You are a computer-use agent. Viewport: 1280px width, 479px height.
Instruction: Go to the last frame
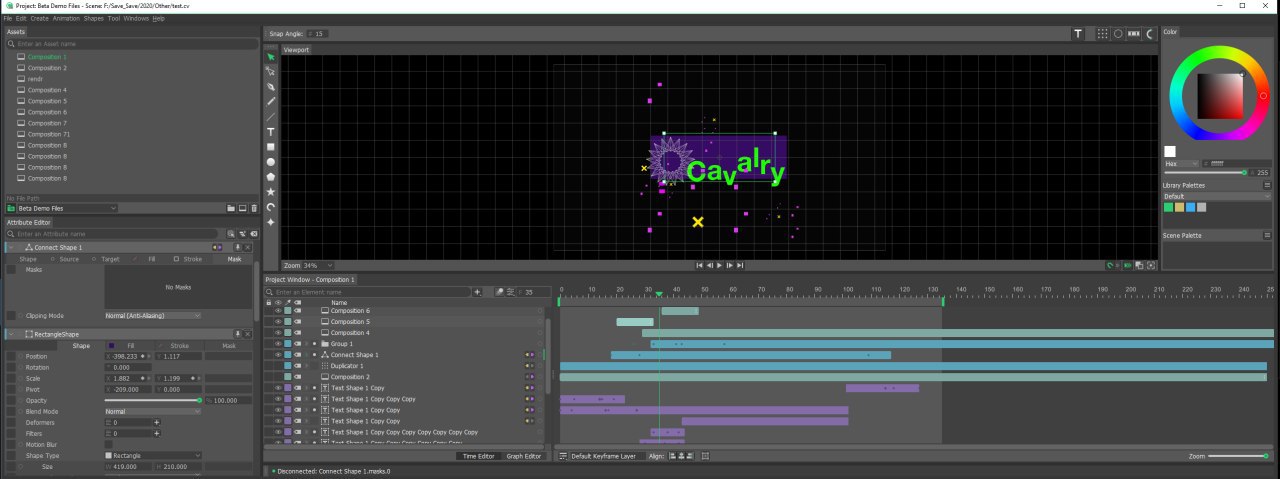(740, 265)
